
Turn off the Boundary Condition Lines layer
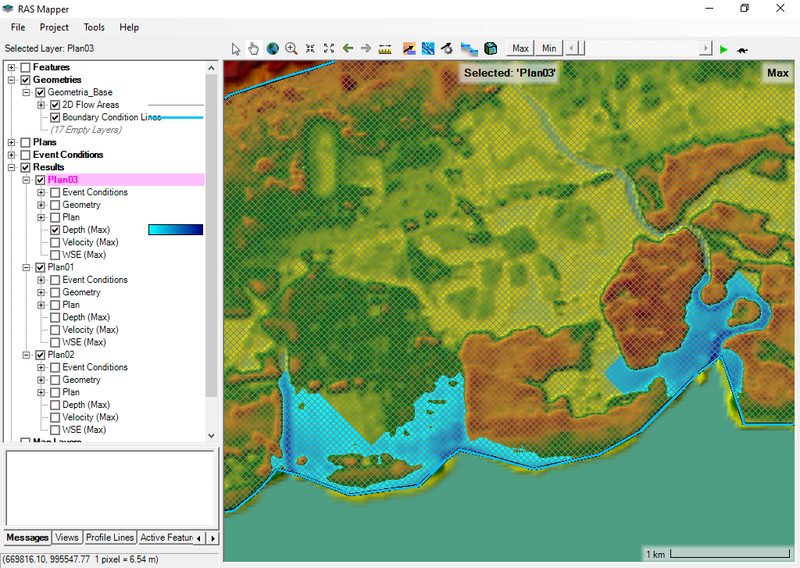[55, 117]
